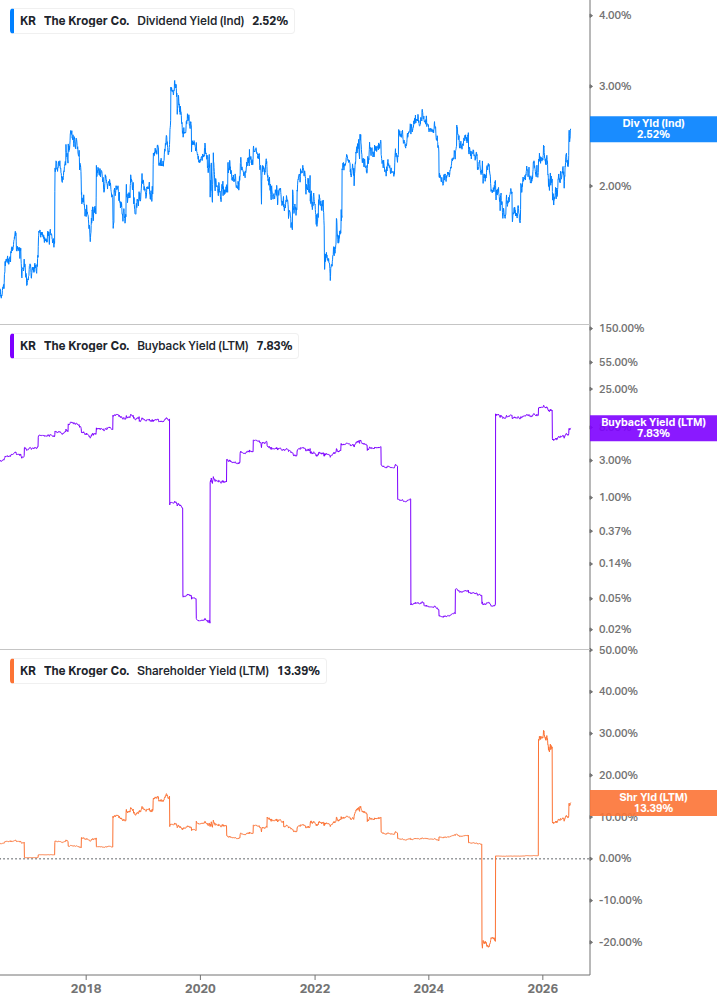Viewport: 717px width, 1005px height.
Task: Click the 2018 label on the time axis
Action: click(x=86, y=988)
